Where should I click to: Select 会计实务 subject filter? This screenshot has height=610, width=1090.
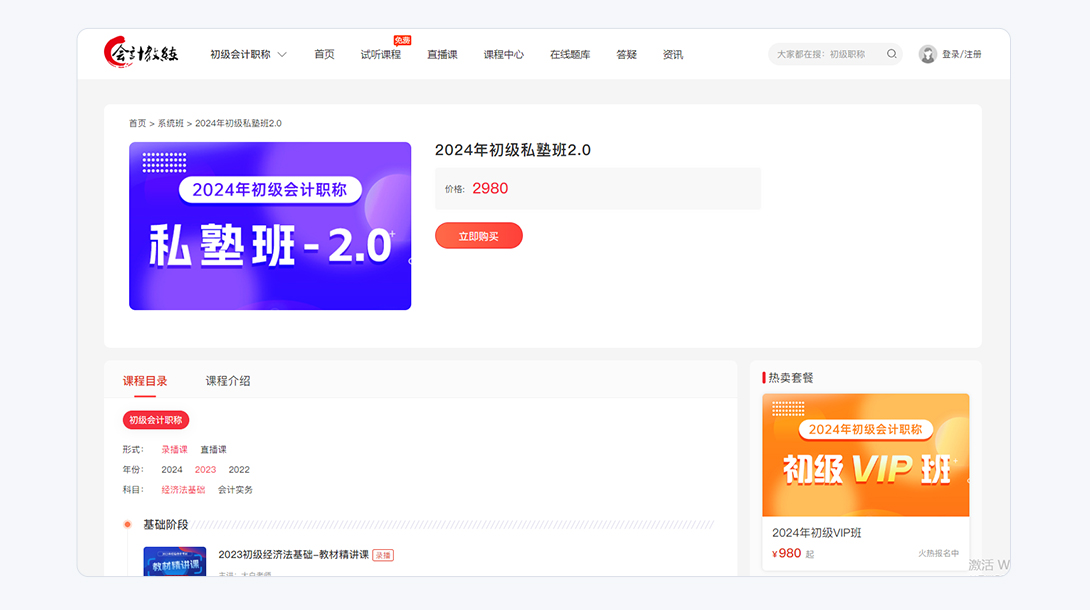pyautogui.click(x=235, y=490)
